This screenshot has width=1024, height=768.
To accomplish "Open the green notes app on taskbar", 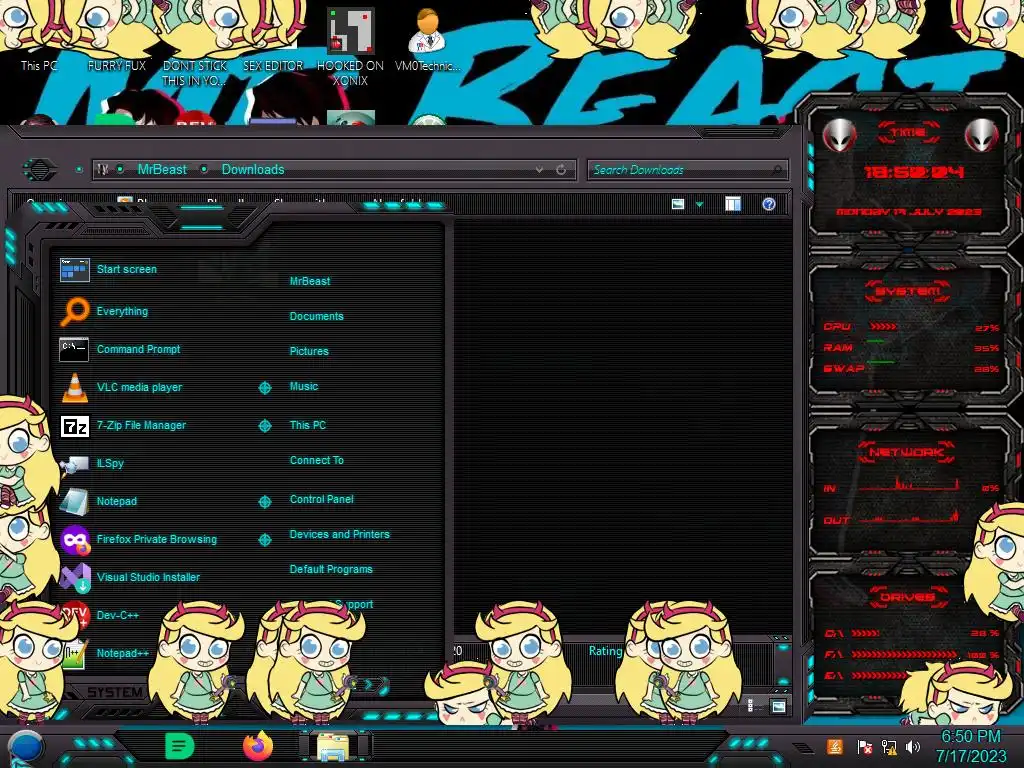I will tap(180, 746).
